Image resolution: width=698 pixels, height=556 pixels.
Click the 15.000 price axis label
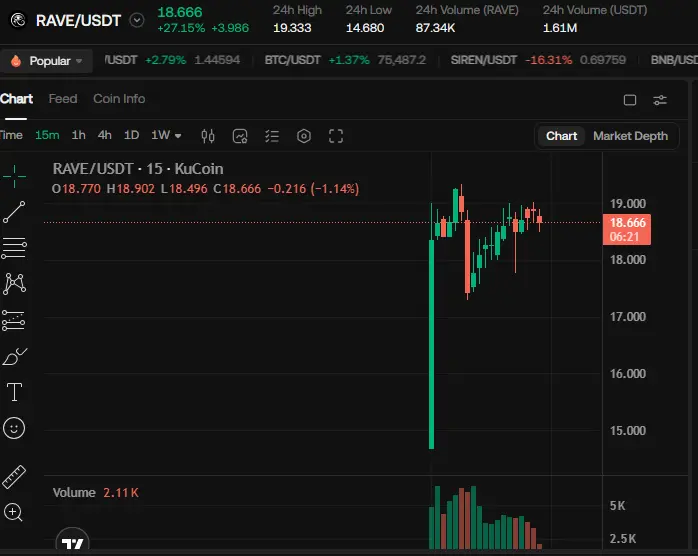(x=628, y=430)
